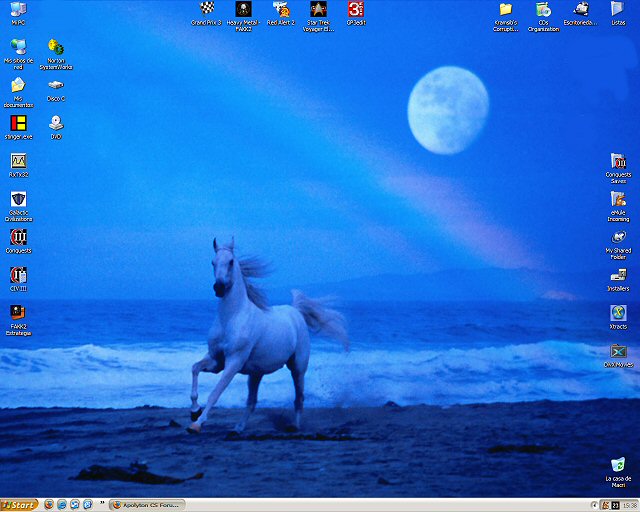Click the Heavy Metal FAKK2 shortcut

coord(243,9)
